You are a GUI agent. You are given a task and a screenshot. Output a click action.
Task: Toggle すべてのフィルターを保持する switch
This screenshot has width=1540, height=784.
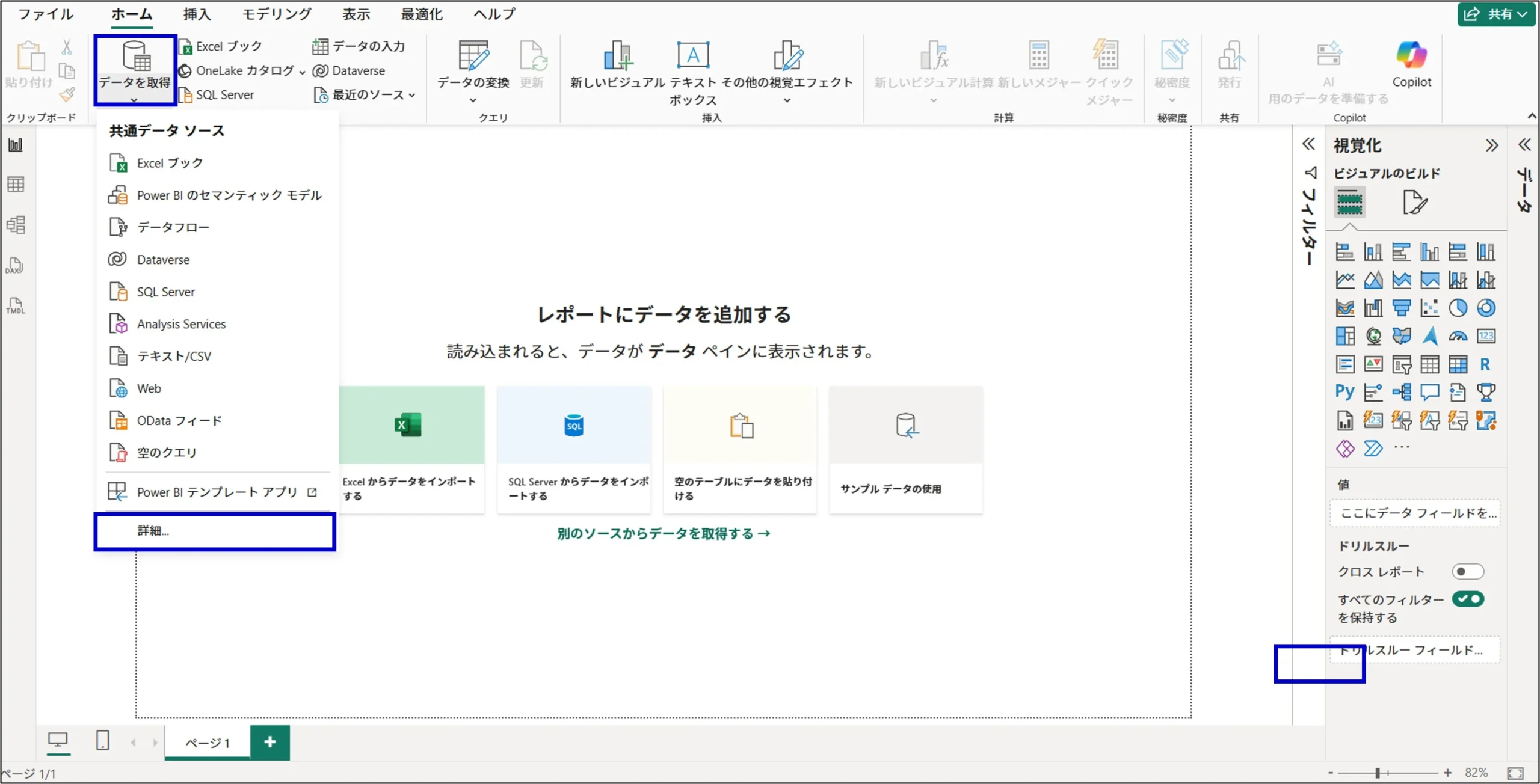tap(1468, 599)
